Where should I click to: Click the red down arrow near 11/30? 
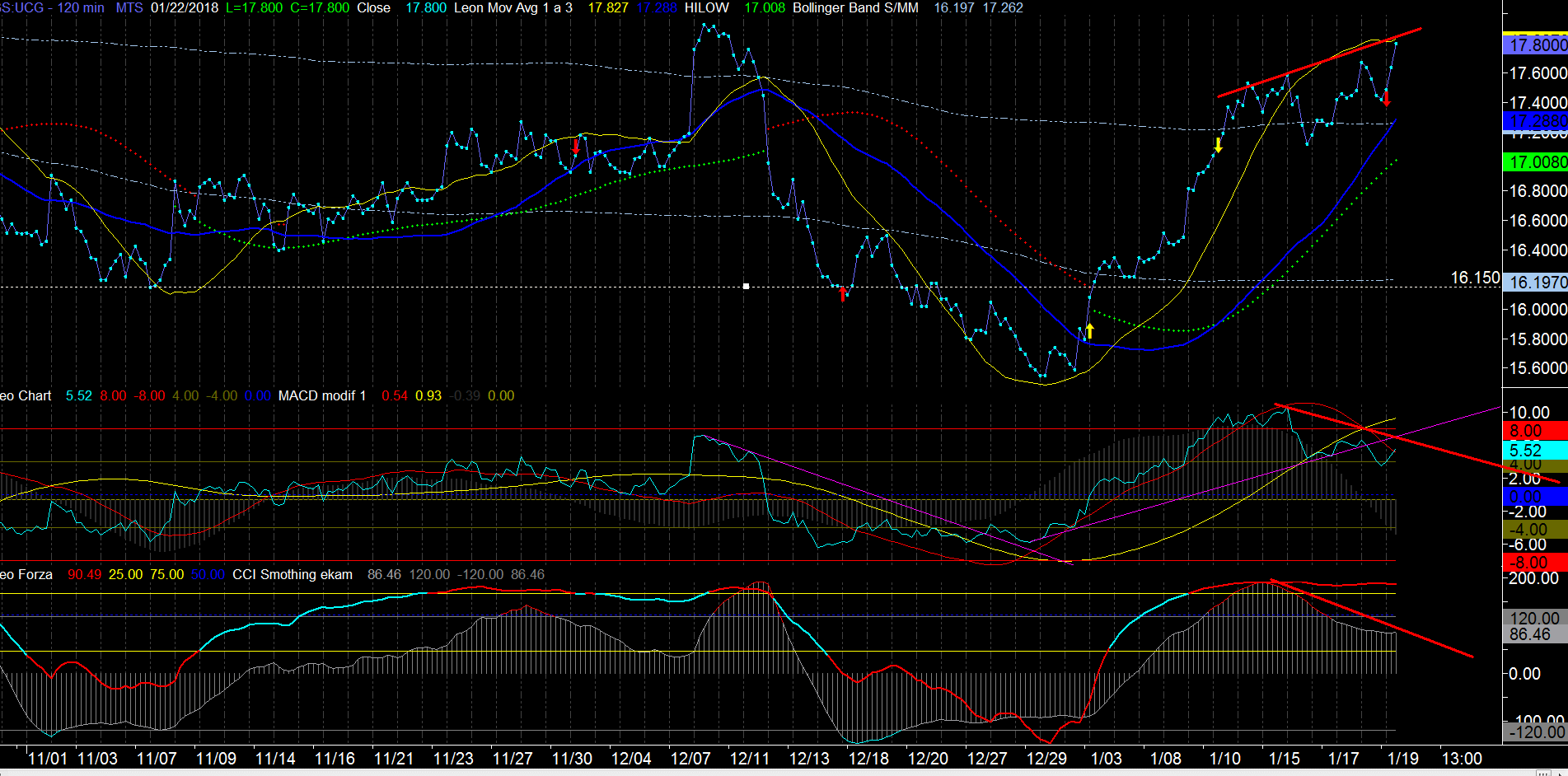point(575,147)
